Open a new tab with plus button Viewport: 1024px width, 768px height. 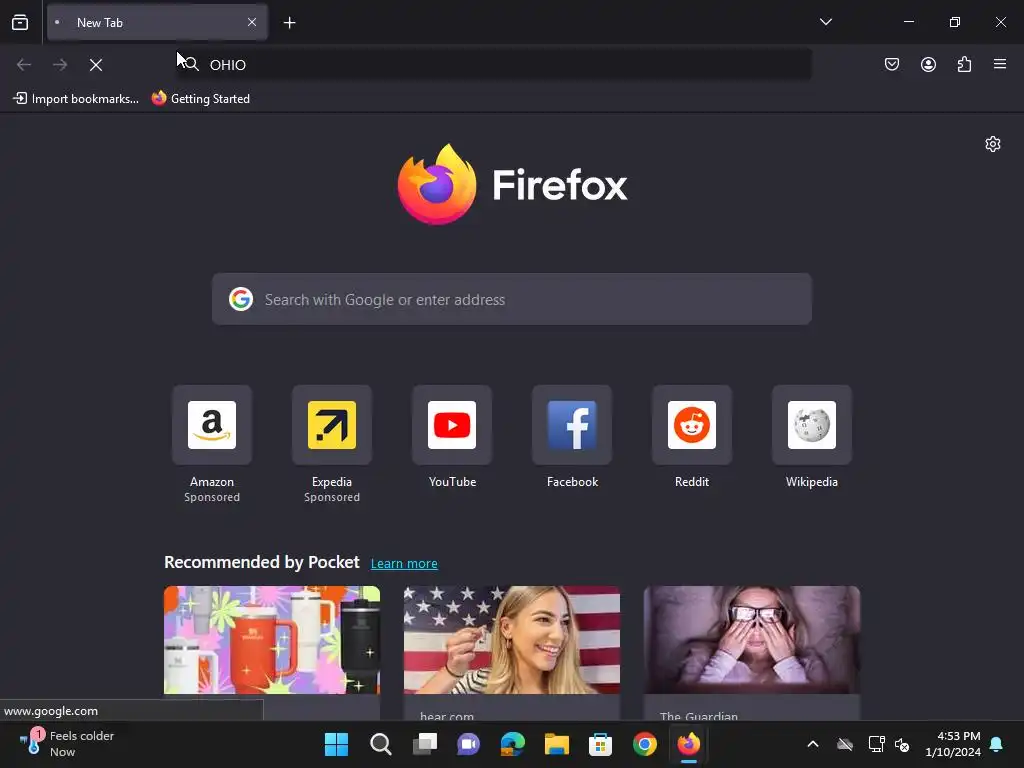tap(289, 23)
